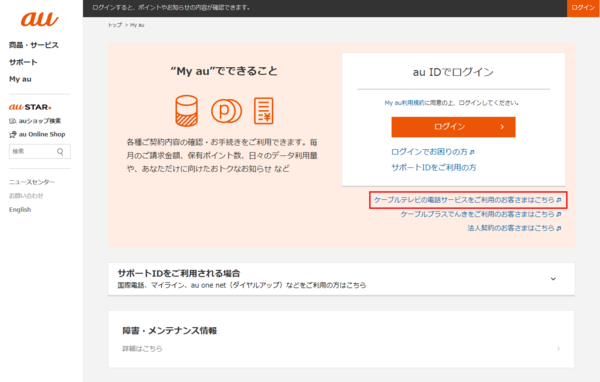This screenshot has height=382, width=600.
Task: Expand the サポートIDをご利用される場合 section chevron
Action: [x=553, y=279]
